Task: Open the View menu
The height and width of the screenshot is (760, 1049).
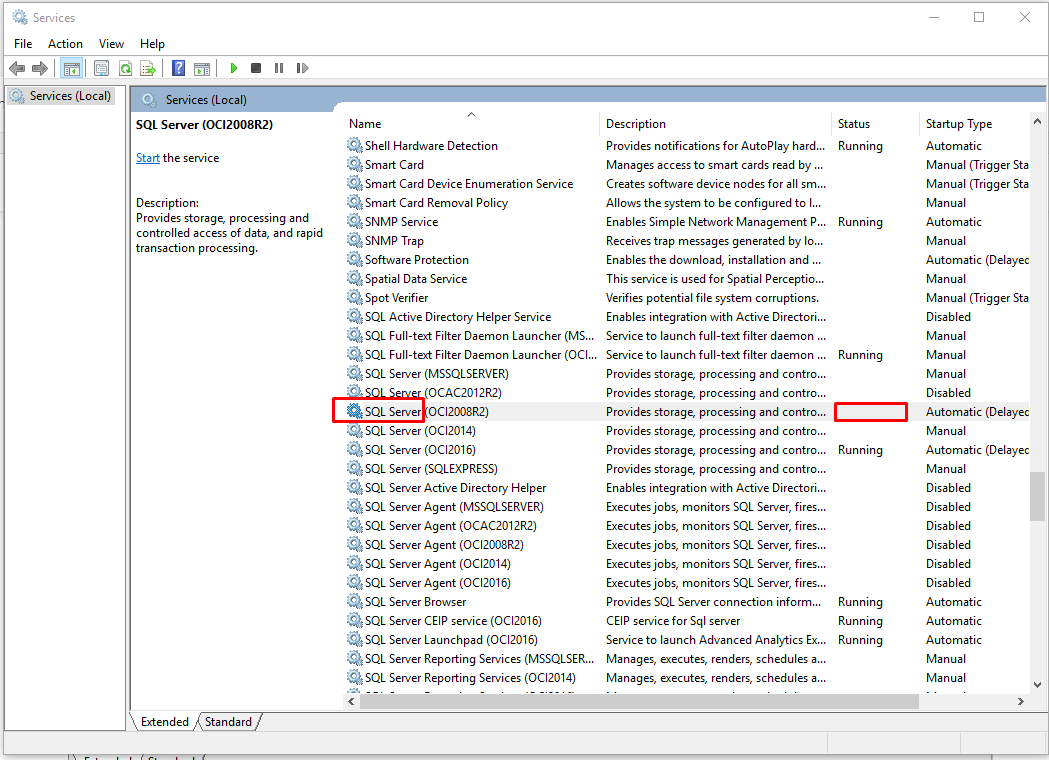Action: 111,43
